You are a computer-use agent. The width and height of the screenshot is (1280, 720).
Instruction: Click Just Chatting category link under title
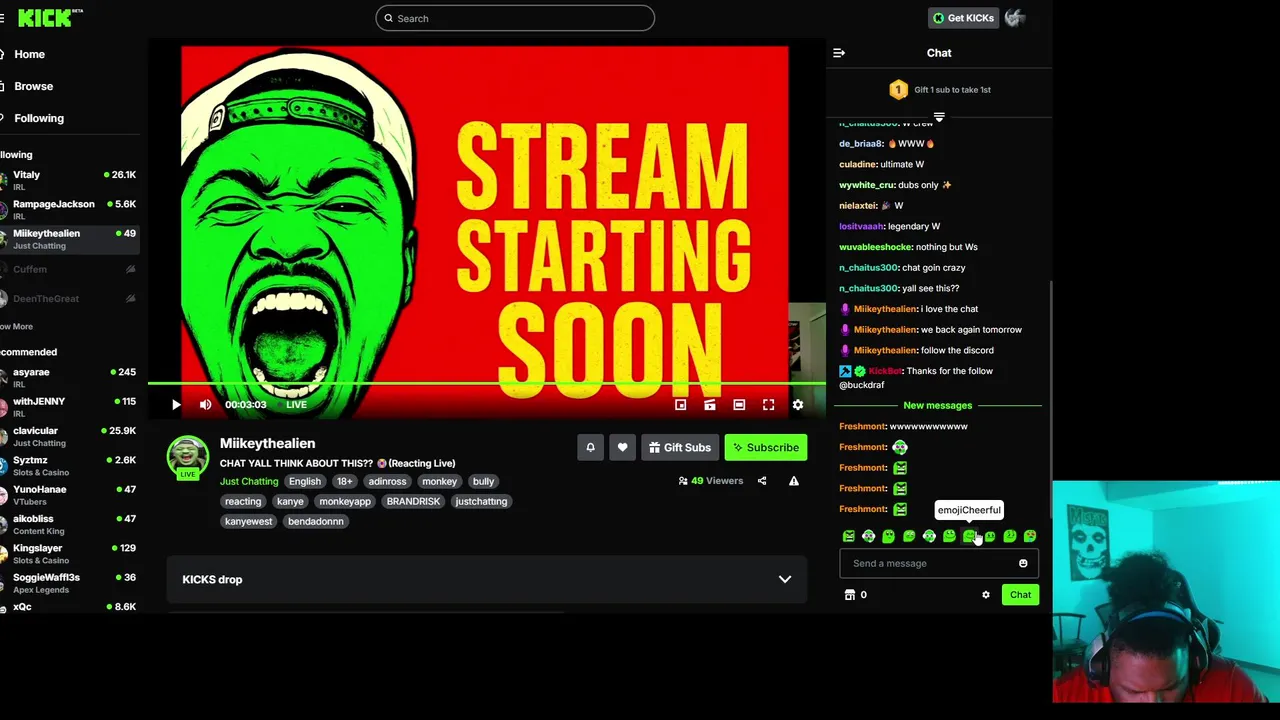[249, 481]
